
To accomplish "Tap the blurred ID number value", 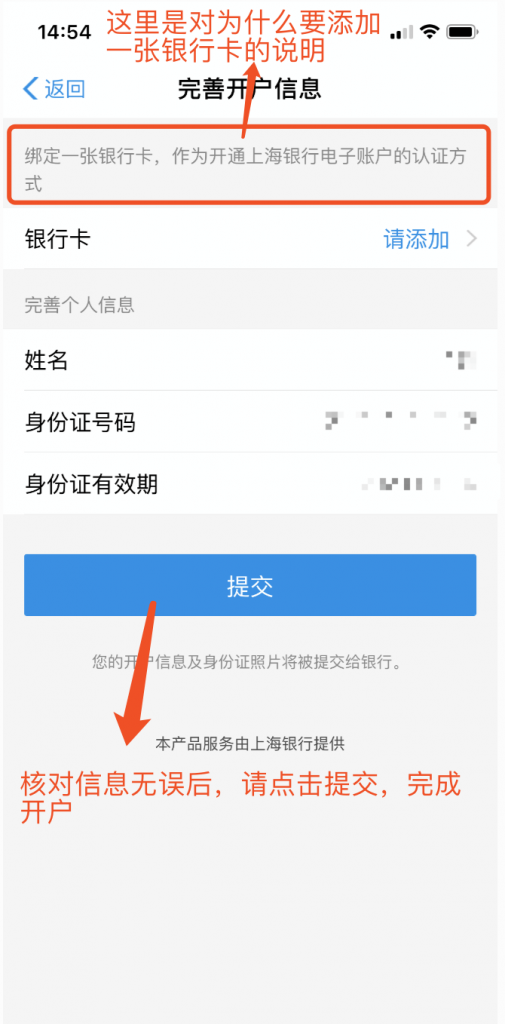I will [x=401, y=421].
